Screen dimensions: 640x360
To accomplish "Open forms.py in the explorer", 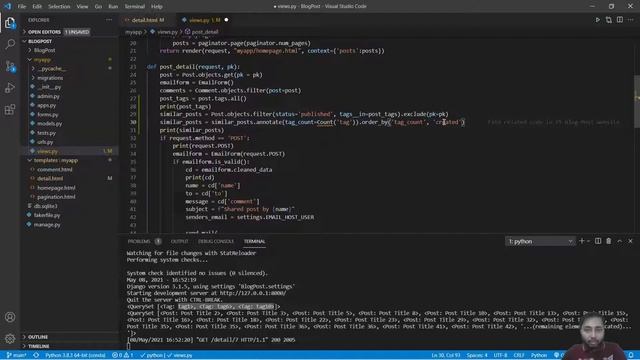I will click(69, 115).
